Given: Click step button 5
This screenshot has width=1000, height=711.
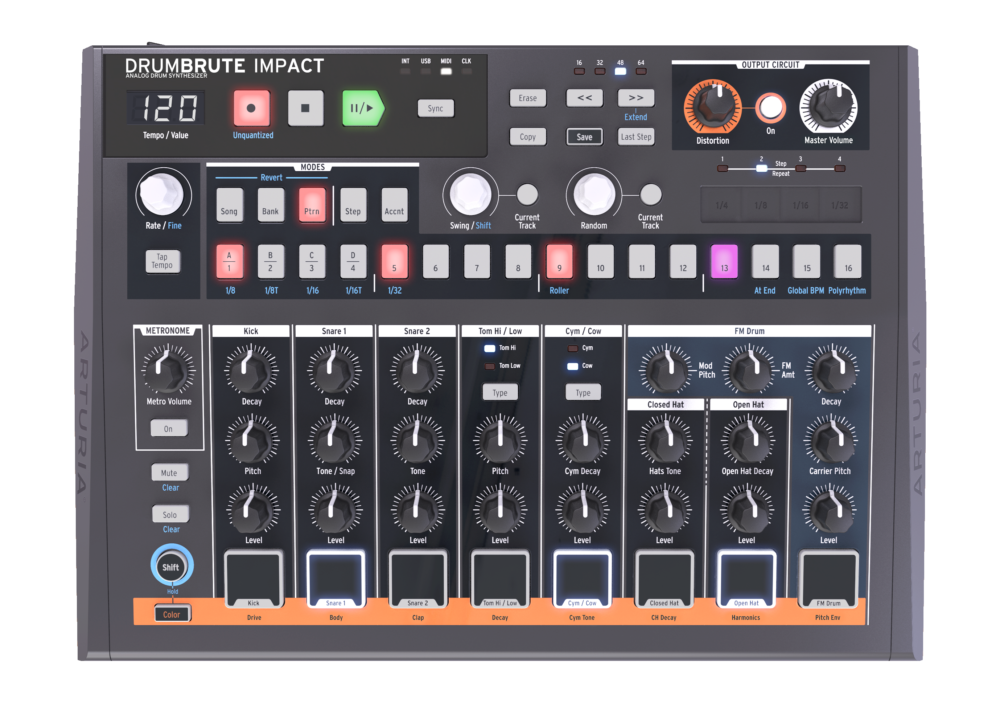Looking at the screenshot, I should point(394,261).
